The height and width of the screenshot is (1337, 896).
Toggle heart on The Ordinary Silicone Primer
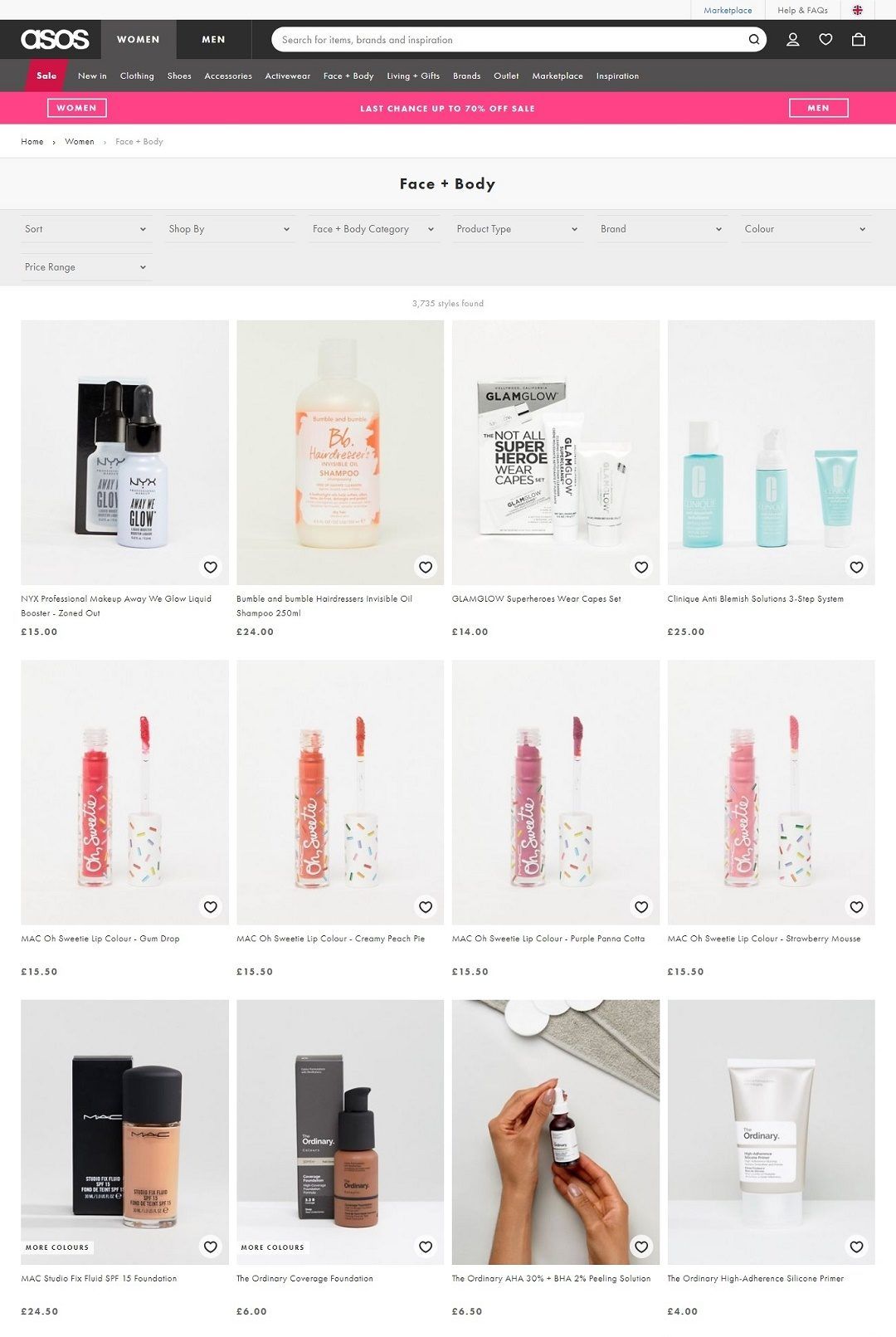pos(857,1247)
